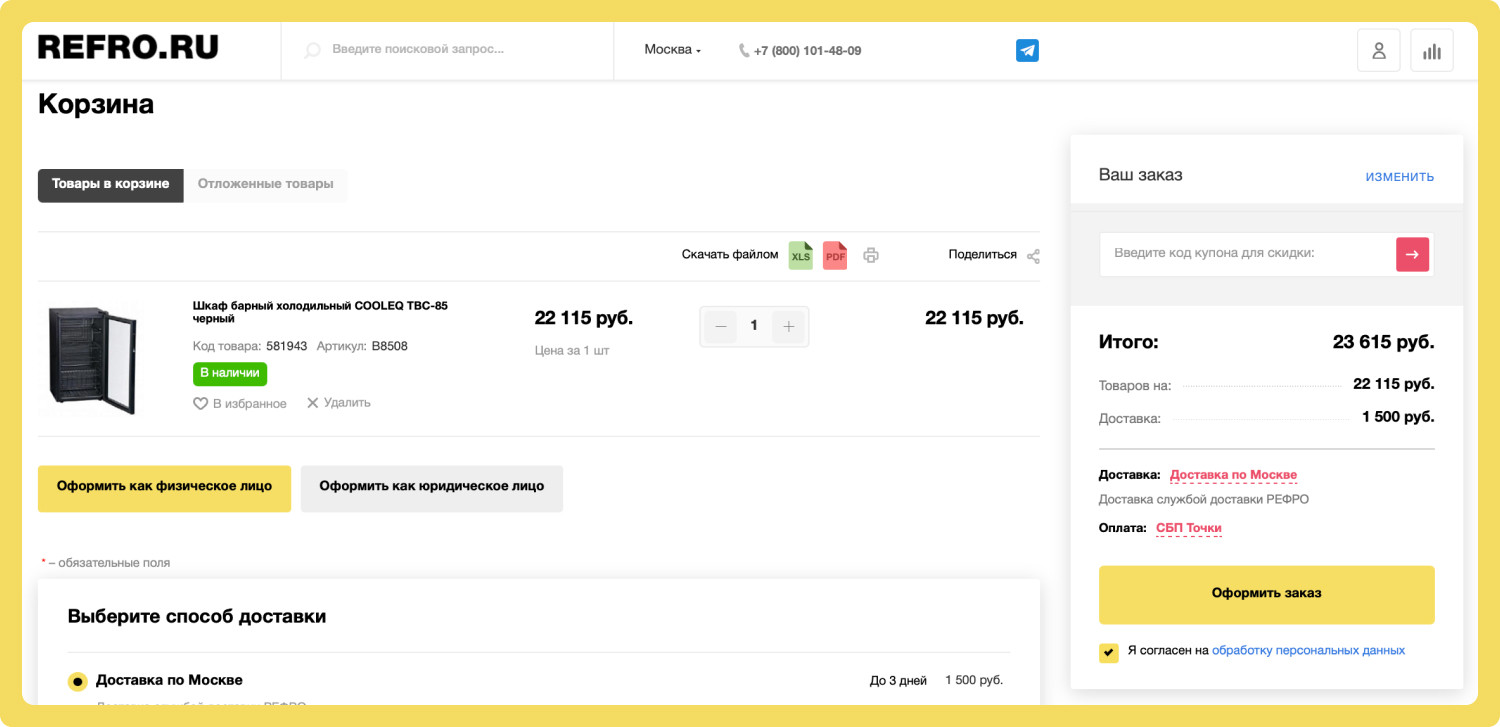Click the Доставка cost 1 500 руб. in summary
1500x727 pixels.
tap(1398, 417)
